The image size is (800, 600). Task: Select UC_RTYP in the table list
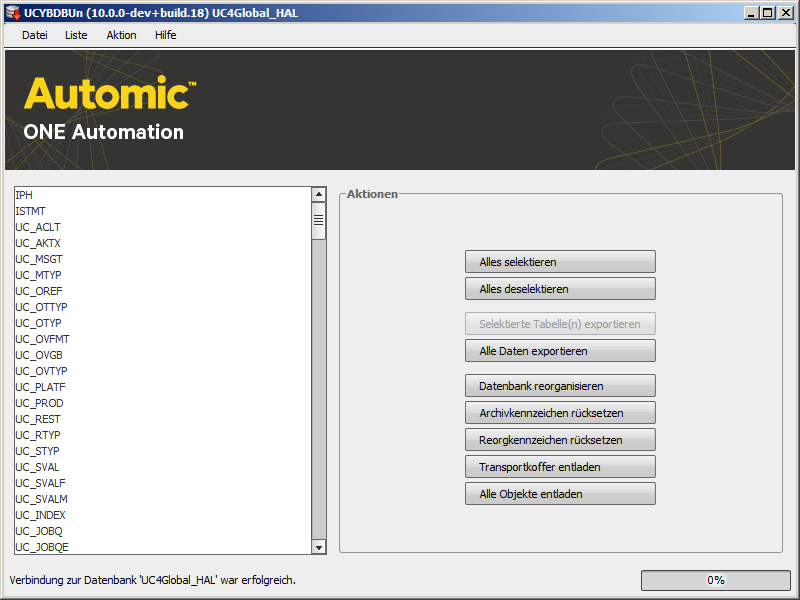tap(163, 435)
